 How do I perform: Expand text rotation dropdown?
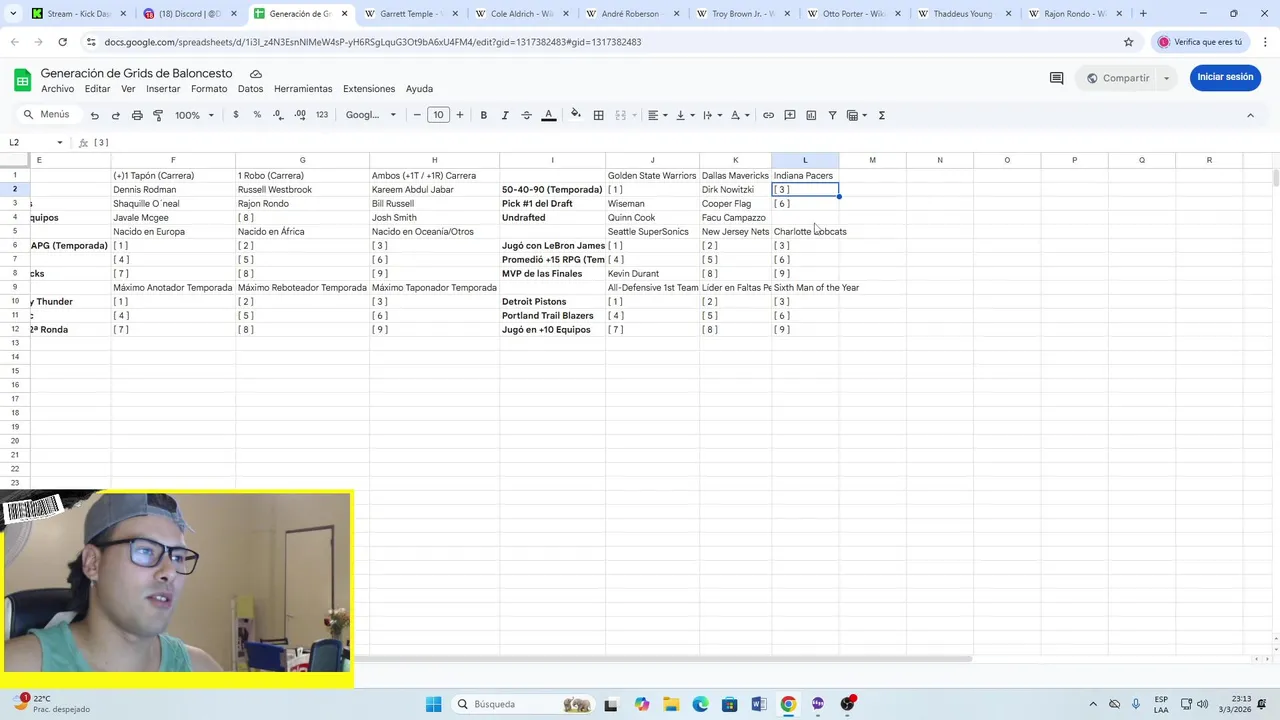[x=740, y=115]
